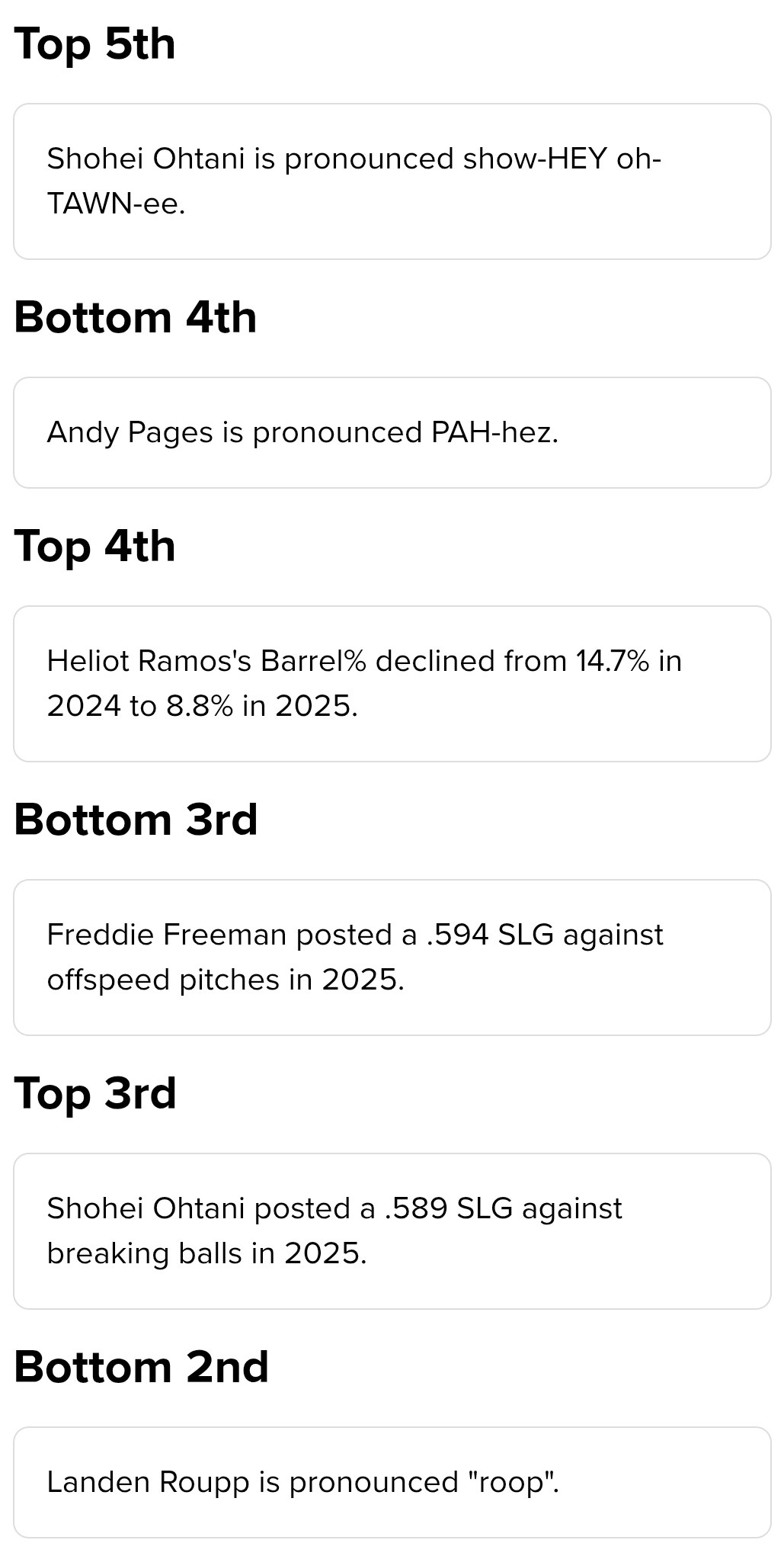Open the Andy Pages pronunciation card
The width and height of the screenshot is (784, 1556).
pos(392,432)
